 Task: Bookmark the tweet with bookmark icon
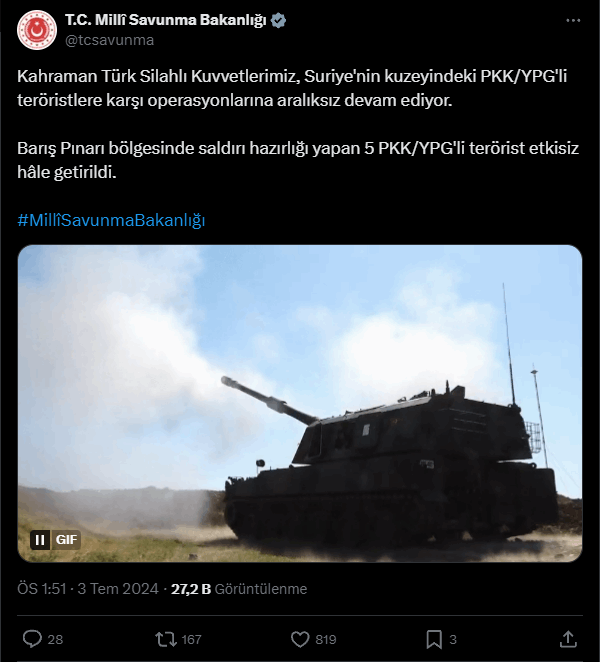point(434,639)
